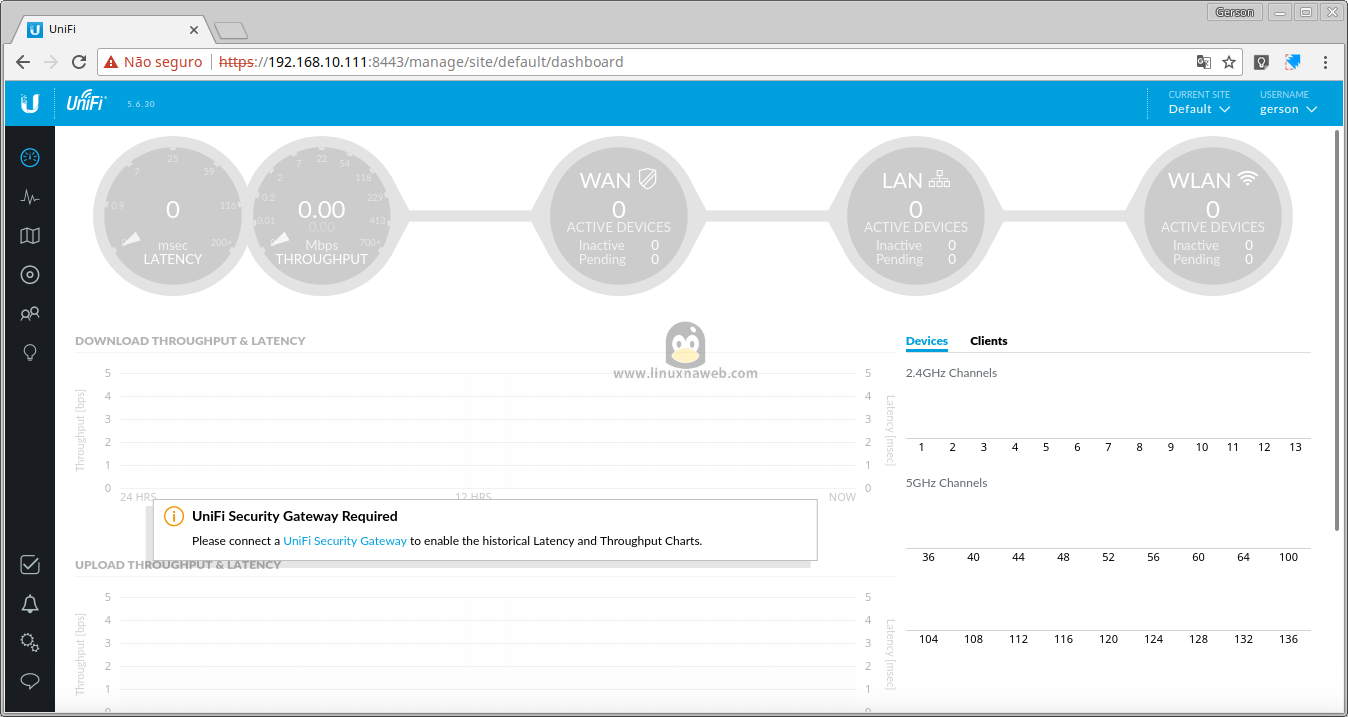The image size is (1348, 717).
Task: Click channel 136 in the 5GHz chart
Action: (1289, 639)
